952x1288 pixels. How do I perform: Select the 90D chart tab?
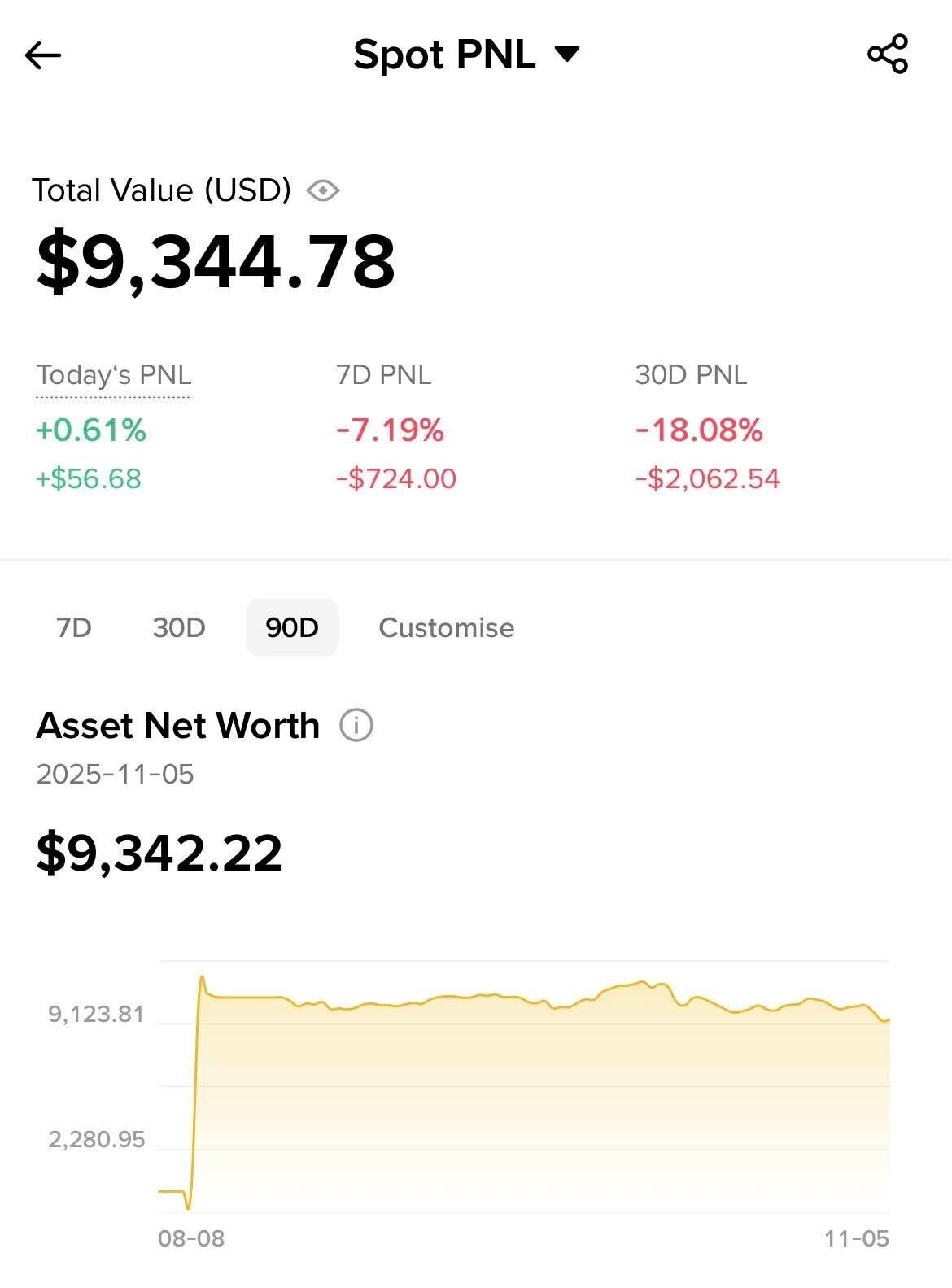coord(292,627)
